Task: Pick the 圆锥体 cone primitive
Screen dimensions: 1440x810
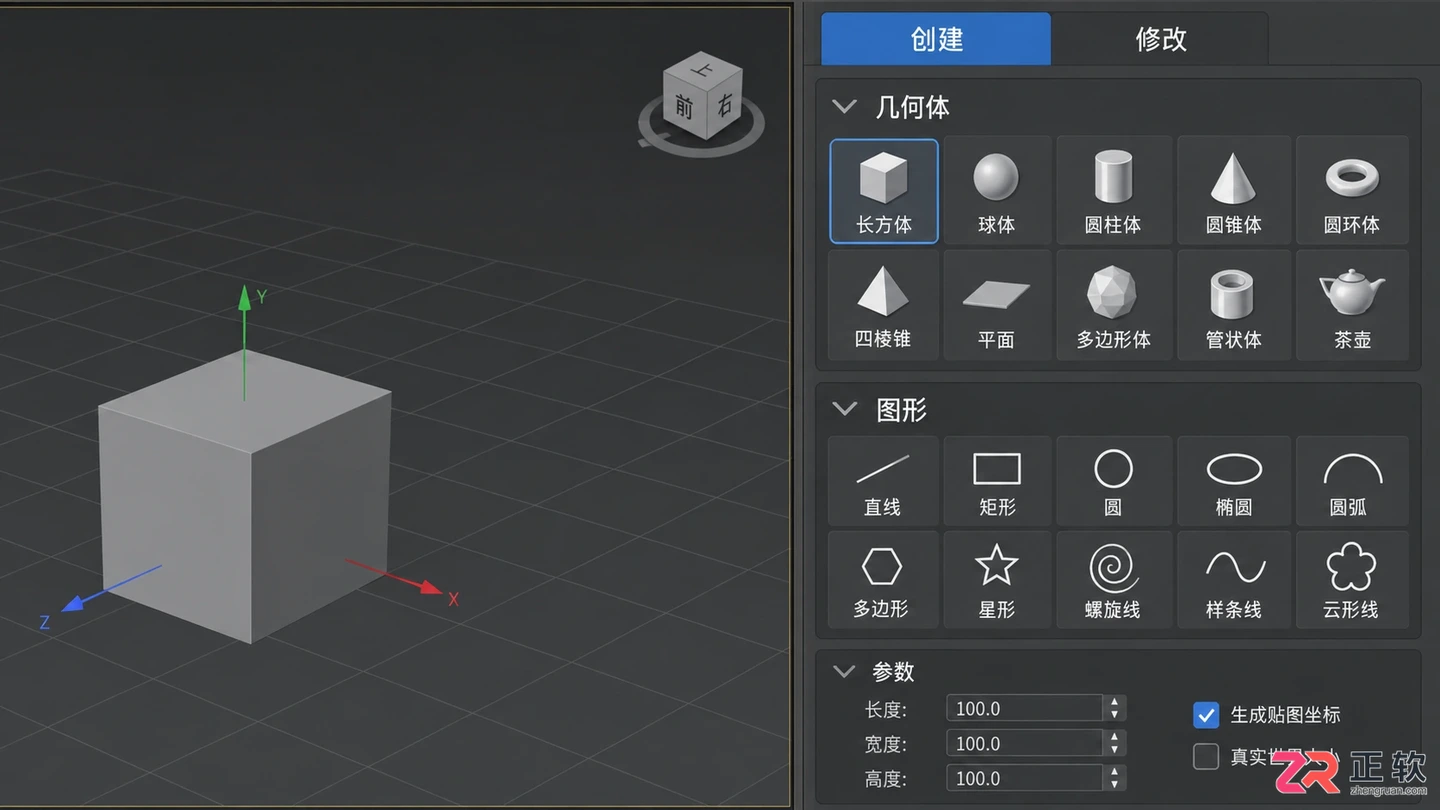Action: [x=1233, y=191]
